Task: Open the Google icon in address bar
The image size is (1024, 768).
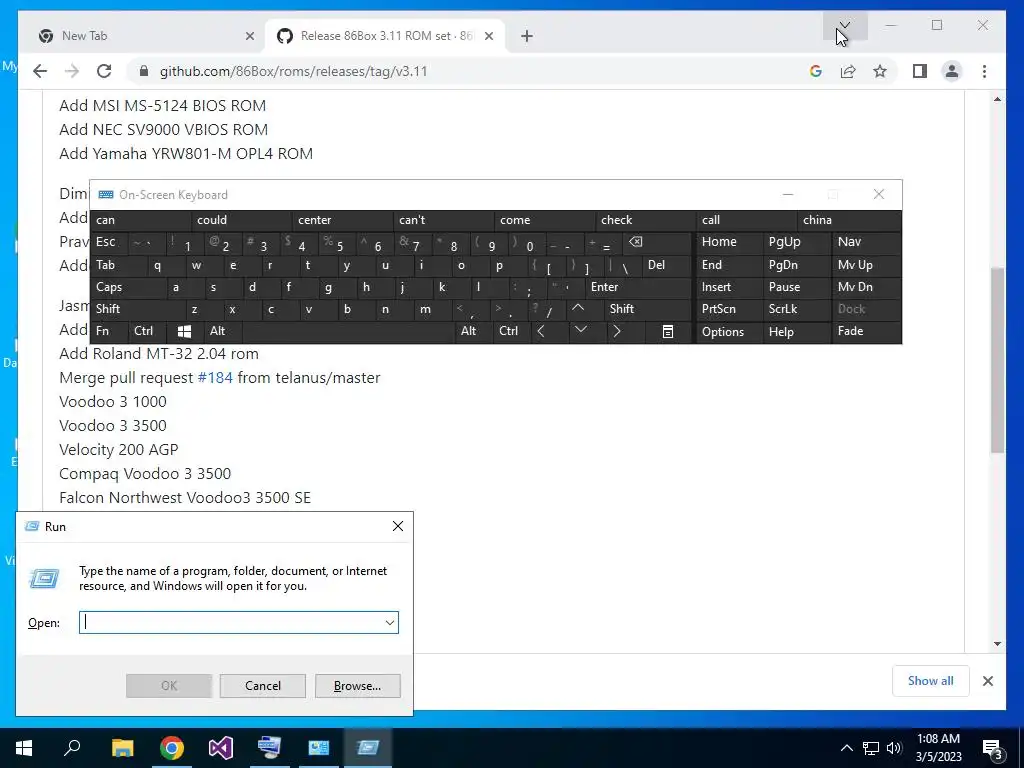Action: (x=816, y=71)
